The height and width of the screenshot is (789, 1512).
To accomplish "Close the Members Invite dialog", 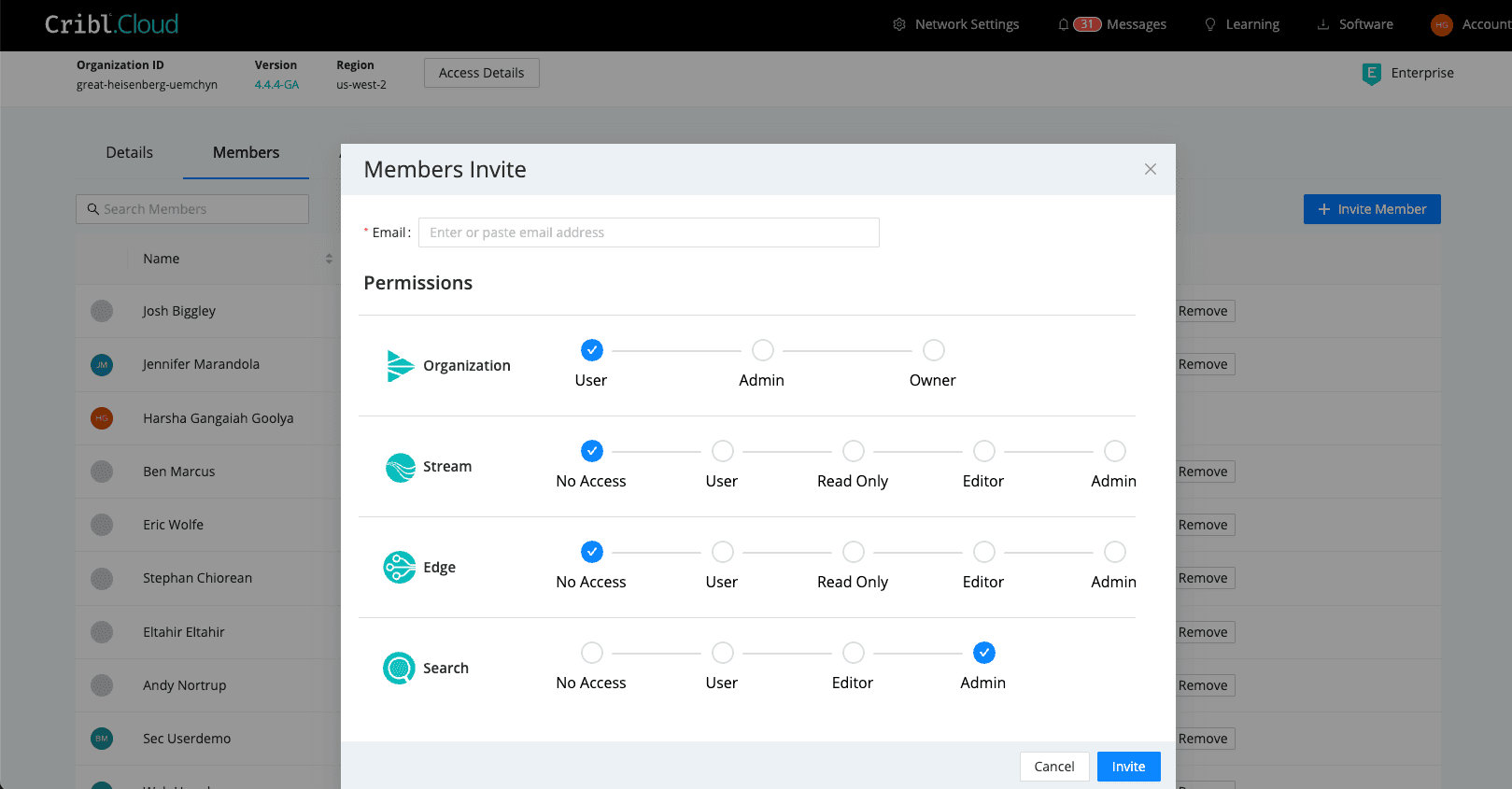I will [1150, 169].
